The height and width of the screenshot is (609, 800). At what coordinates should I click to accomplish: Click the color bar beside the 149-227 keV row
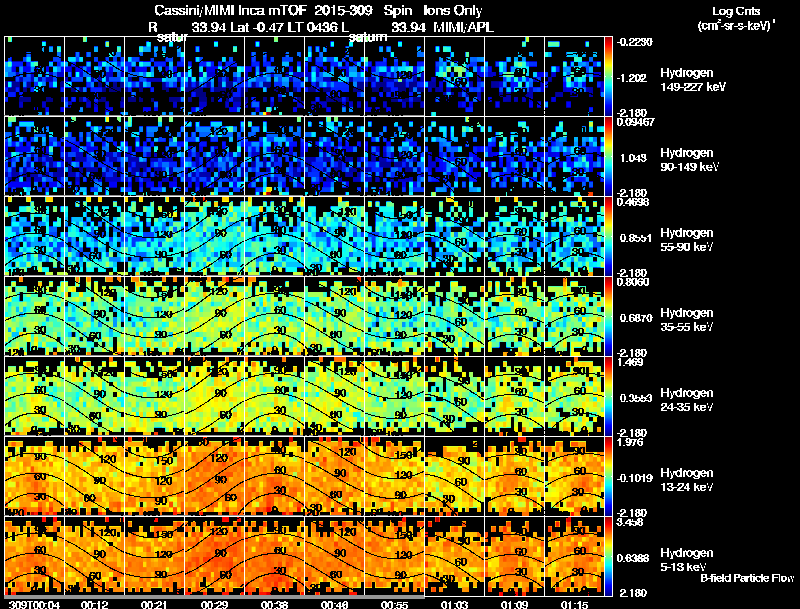coord(608,76)
